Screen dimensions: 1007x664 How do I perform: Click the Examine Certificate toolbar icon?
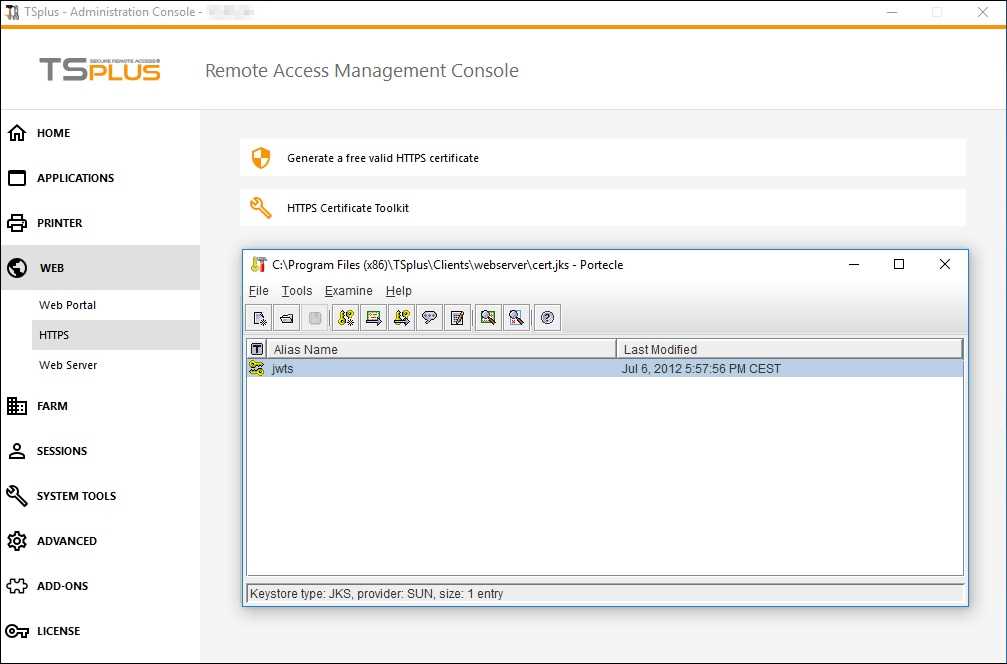[487, 317]
